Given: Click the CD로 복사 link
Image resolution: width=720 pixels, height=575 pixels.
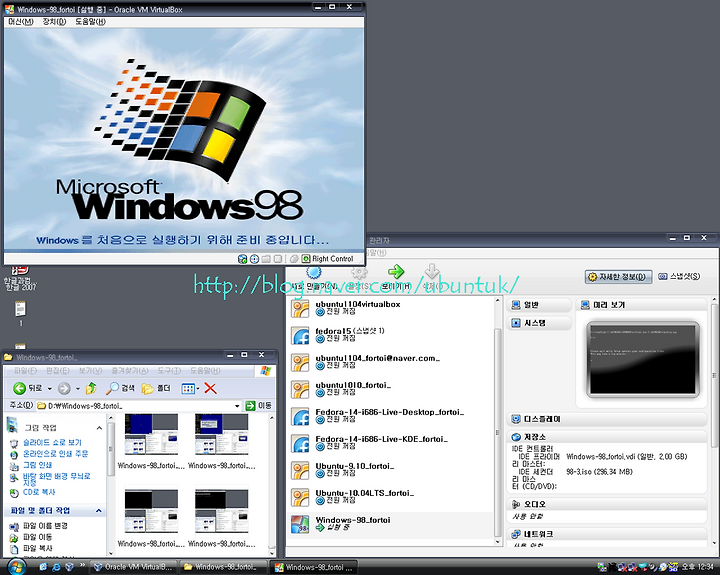Looking at the screenshot, I should pyautogui.click(x=39, y=492).
